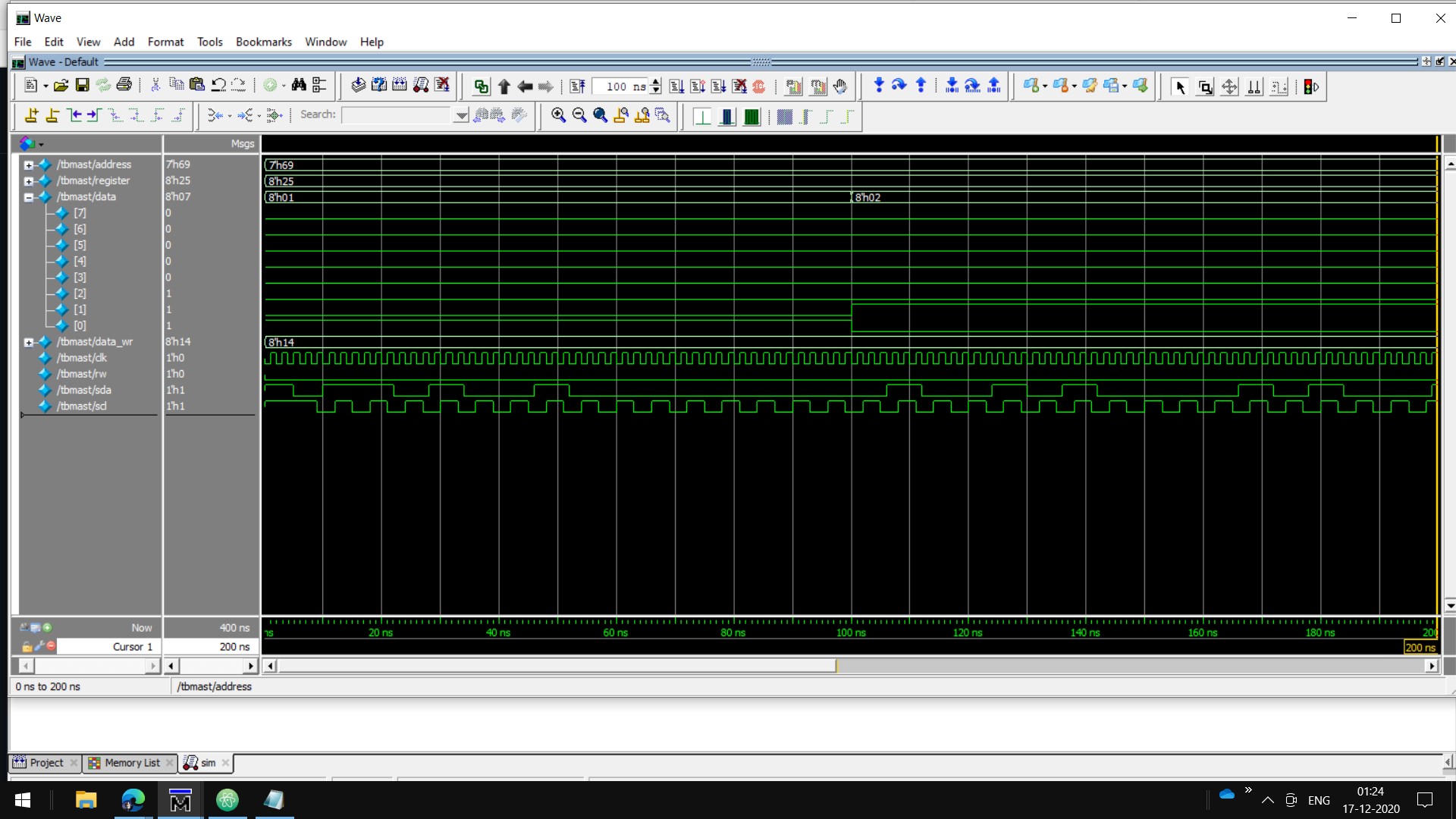1456x819 pixels.
Task: Expand the /tbmast/address signal
Action: pyautogui.click(x=29, y=165)
